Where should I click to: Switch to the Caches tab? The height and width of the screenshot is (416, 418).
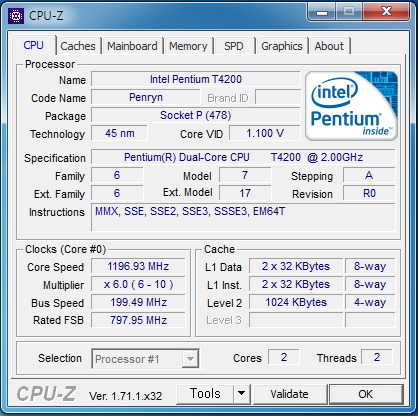click(x=78, y=46)
